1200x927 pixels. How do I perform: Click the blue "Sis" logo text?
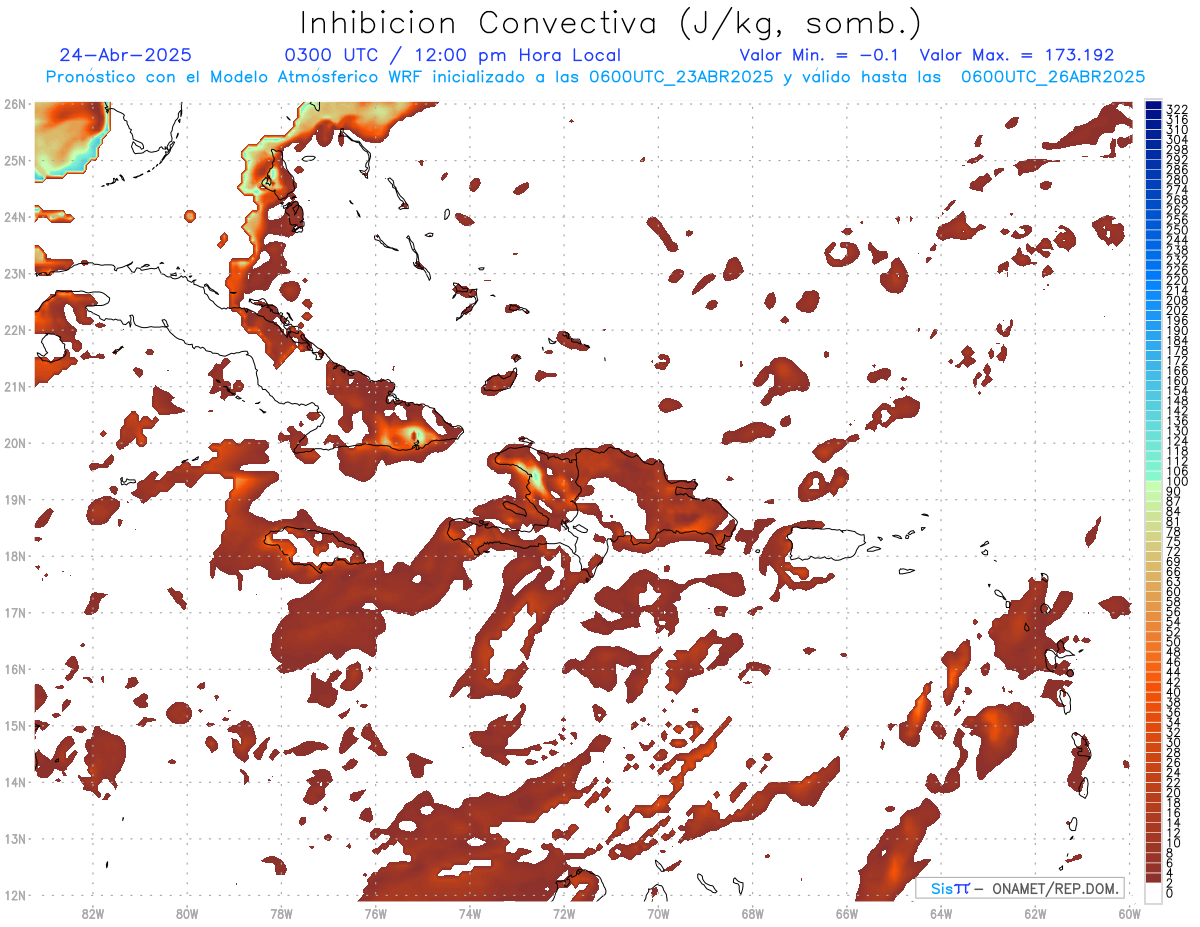click(942, 888)
